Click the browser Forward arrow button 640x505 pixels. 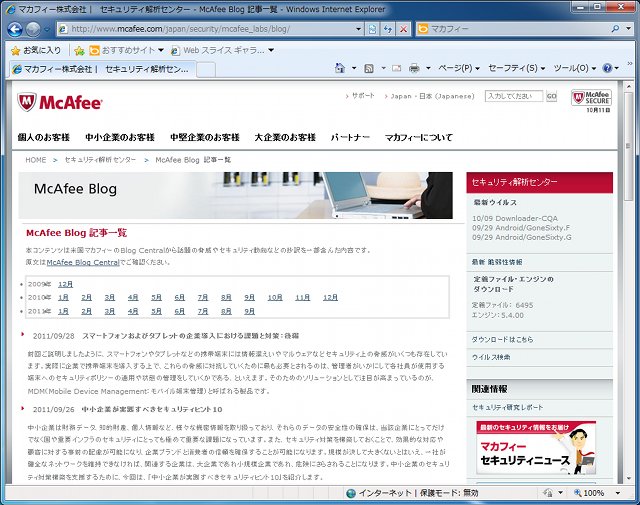click(x=33, y=29)
